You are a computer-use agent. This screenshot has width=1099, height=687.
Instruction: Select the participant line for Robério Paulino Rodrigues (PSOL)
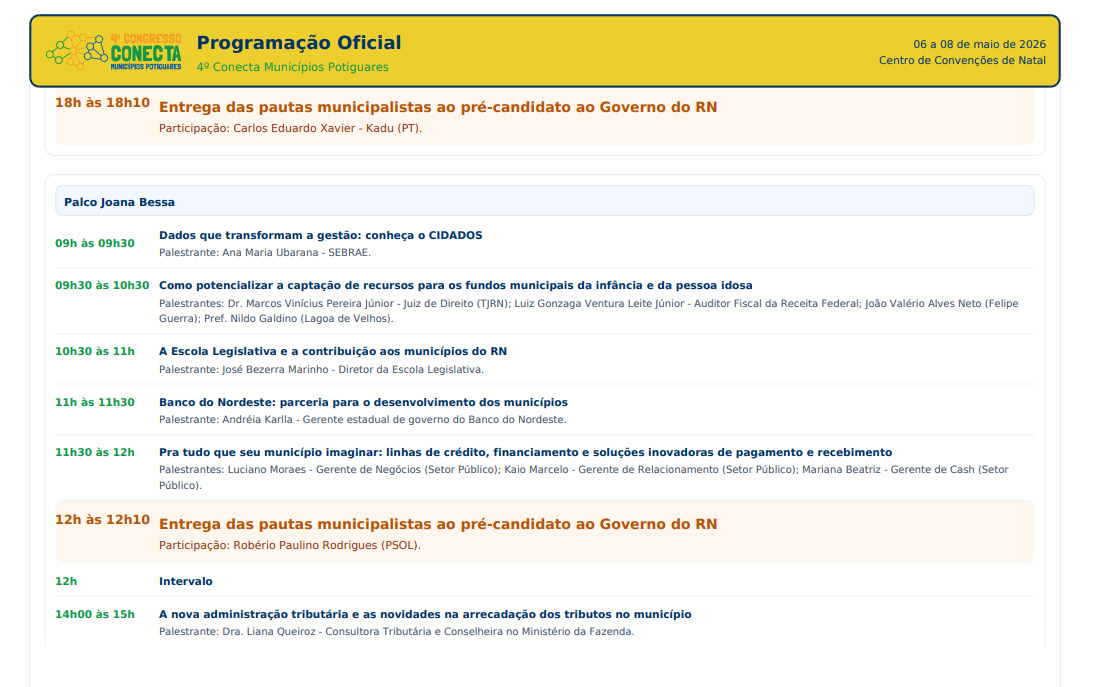pyautogui.click(x=289, y=545)
